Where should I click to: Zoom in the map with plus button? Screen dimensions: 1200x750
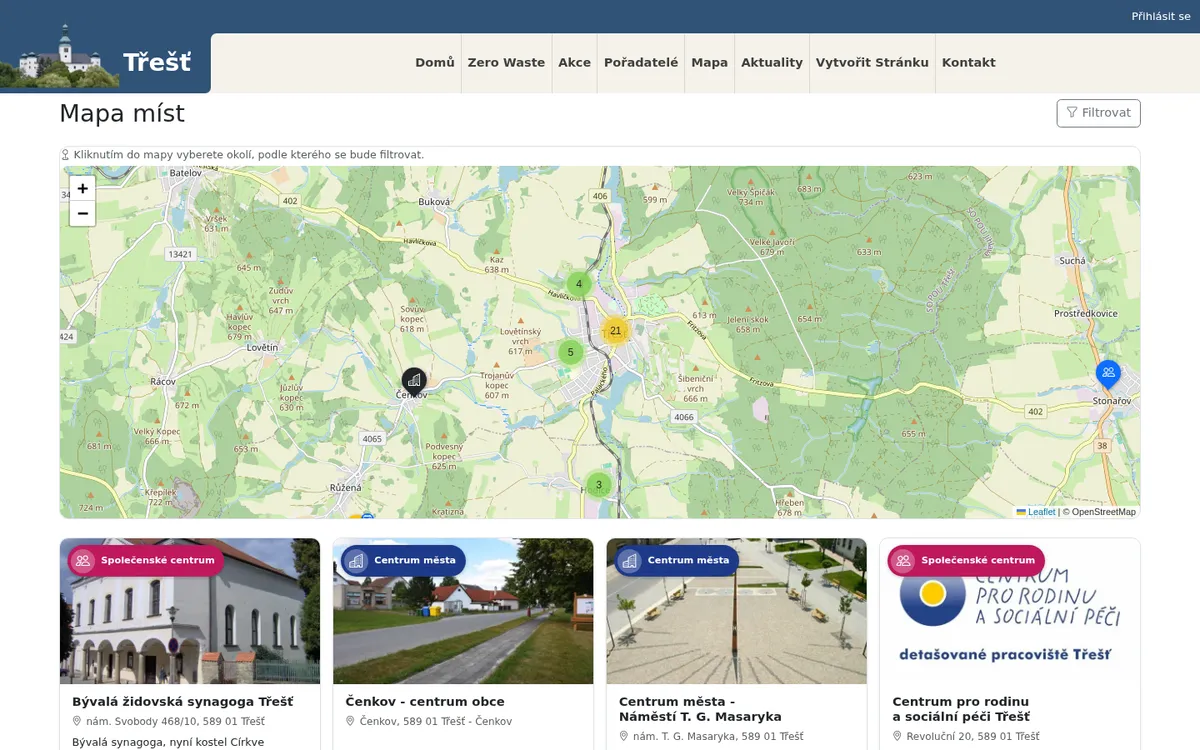coord(83,188)
